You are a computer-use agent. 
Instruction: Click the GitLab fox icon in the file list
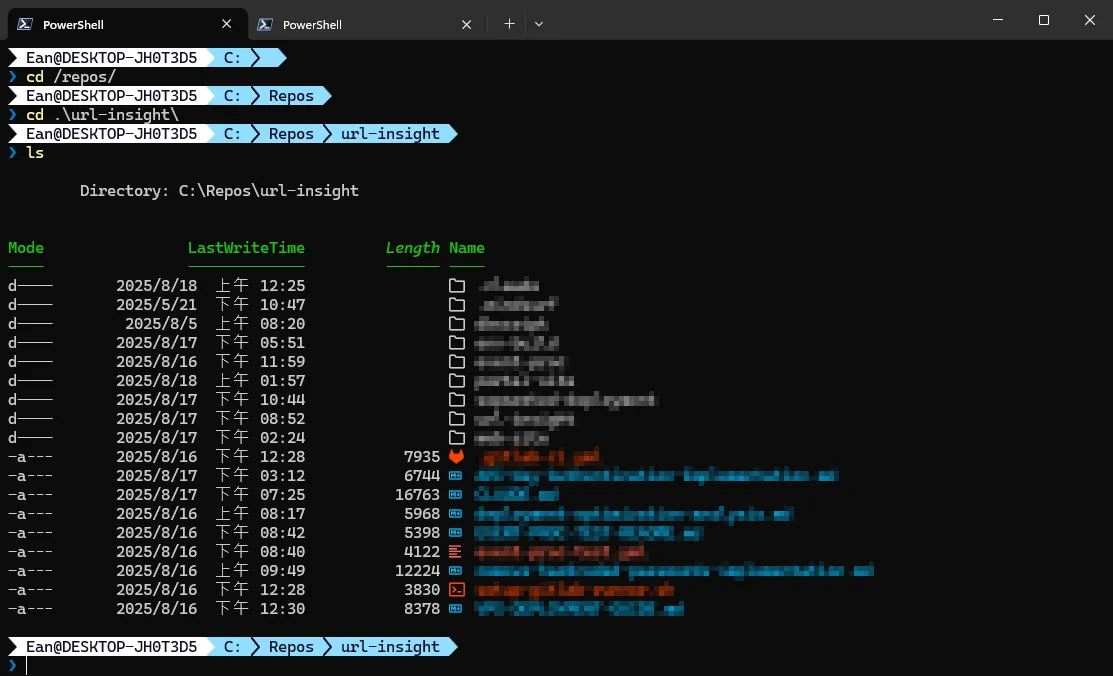(457, 456)
